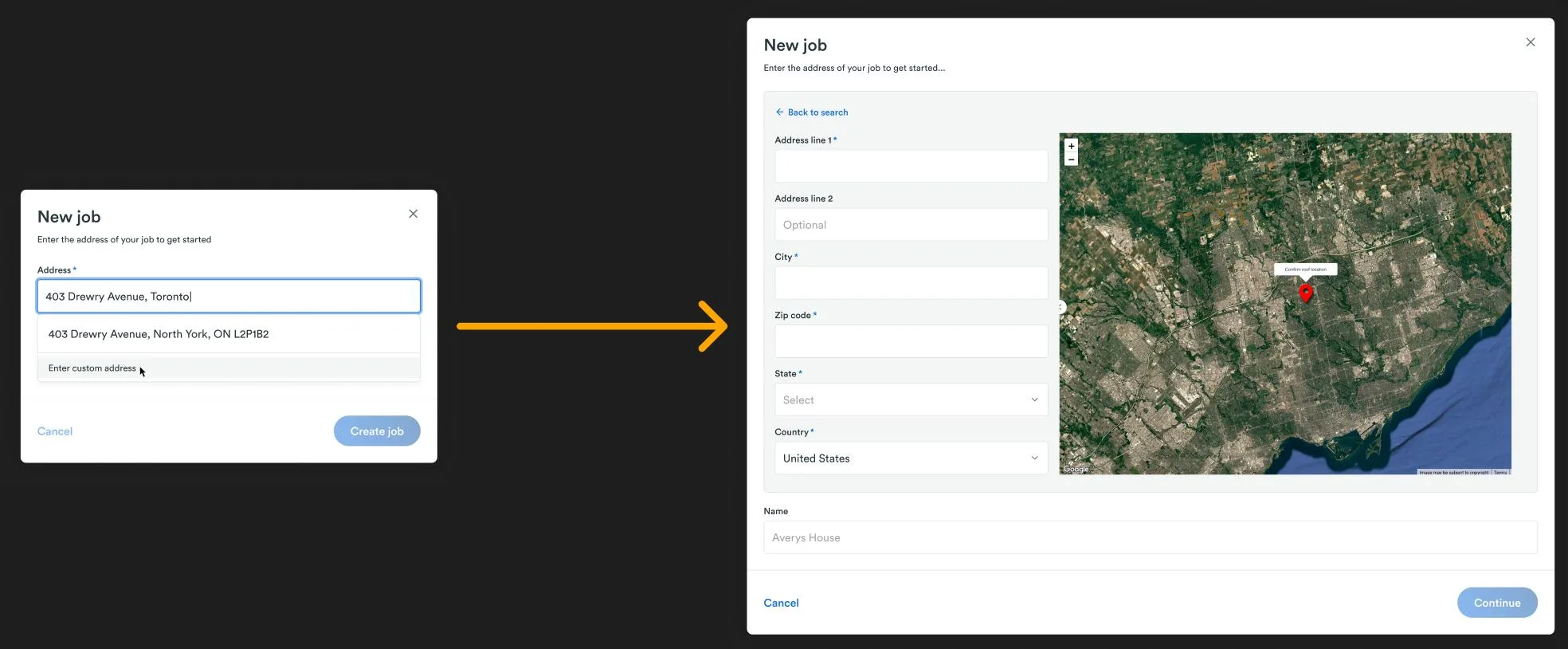The height and width of the screenshot is (649, 1568).
Task: Click the Address field with 403 Drewry Avenue
Action: [229, 296]
